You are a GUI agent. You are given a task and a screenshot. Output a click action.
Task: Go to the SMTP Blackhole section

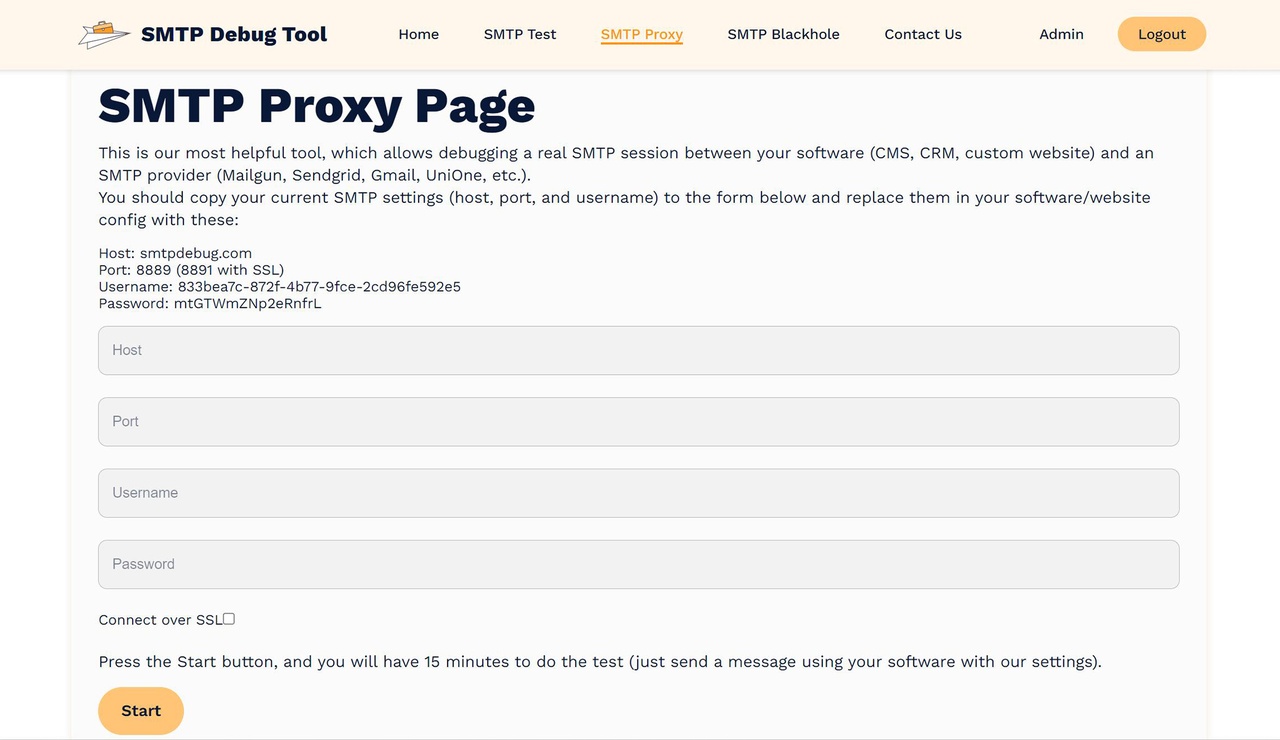tap(783, 33)
